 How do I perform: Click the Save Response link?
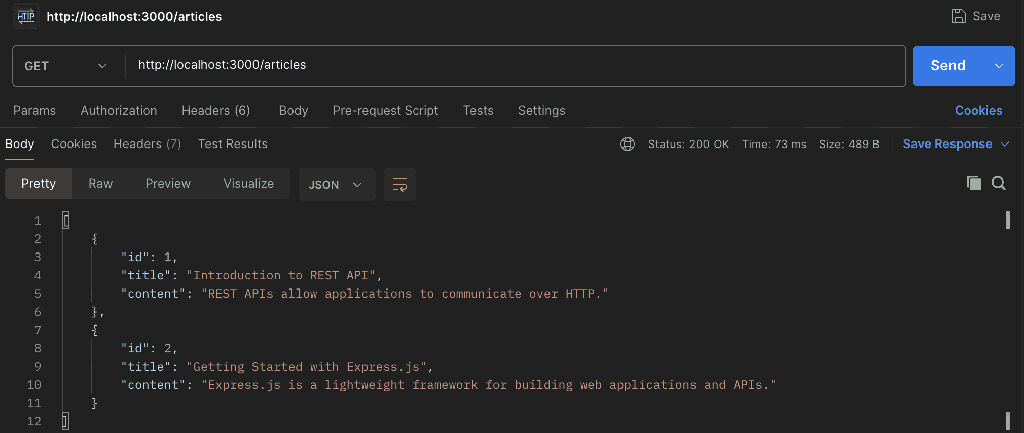coord(947,144)
